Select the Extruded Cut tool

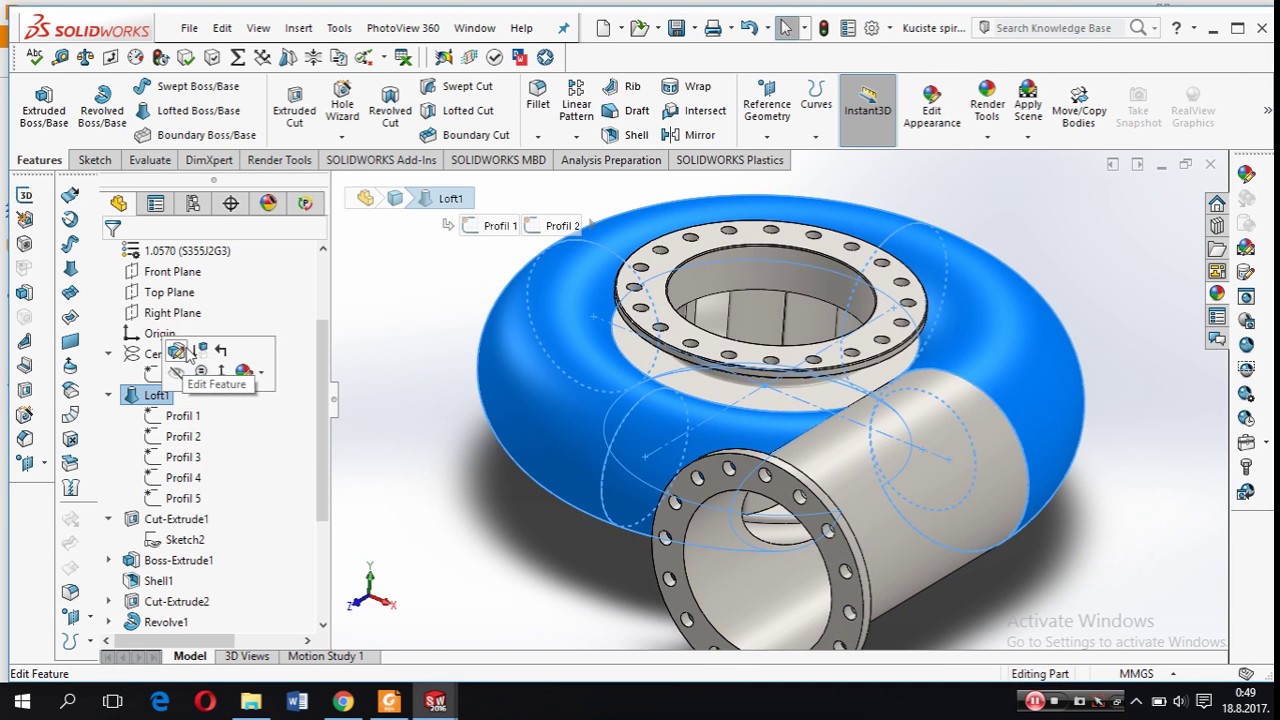coord(294,107)
